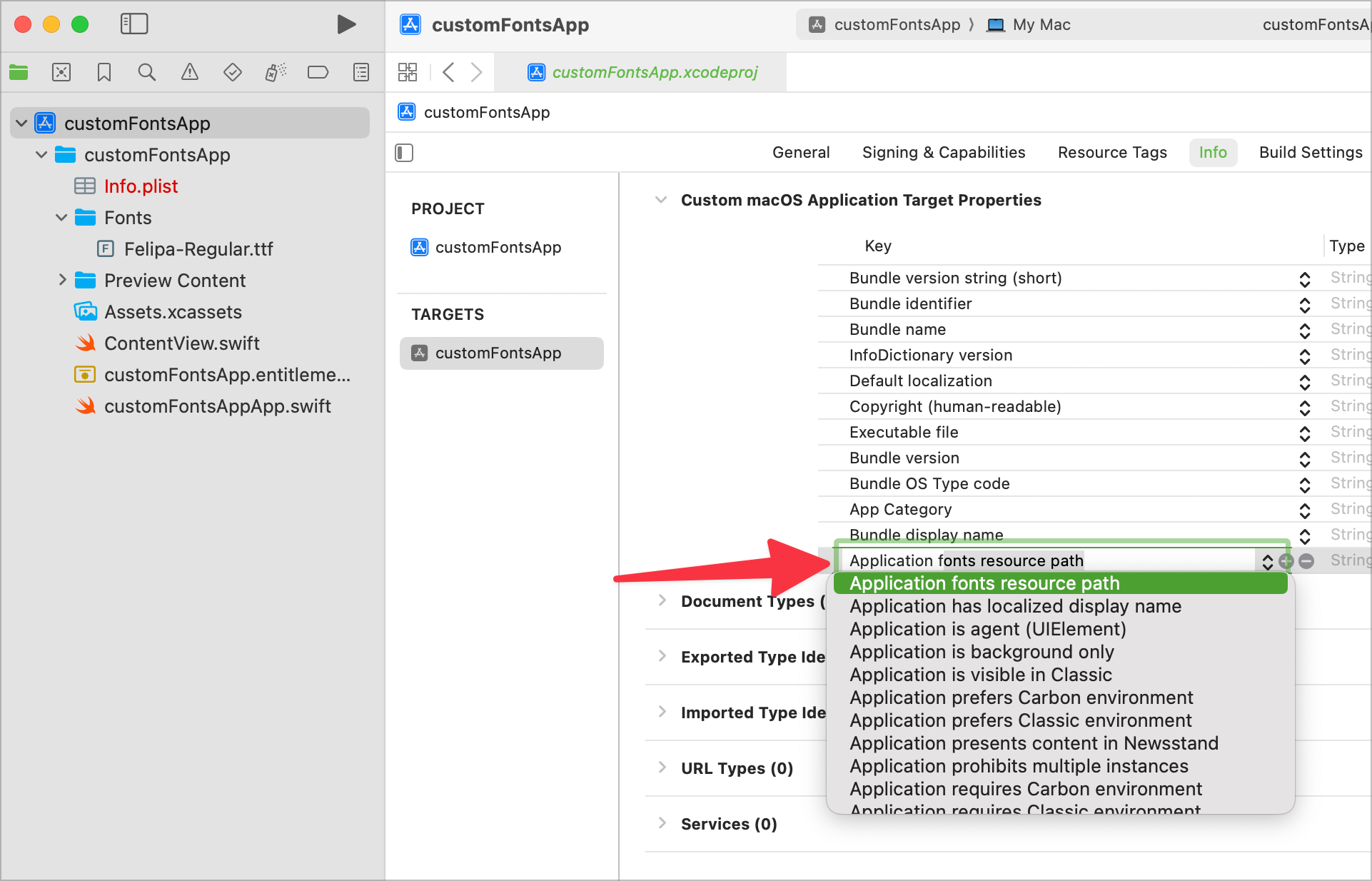Open the Test navigator diamond icon

(x=233, y=72)
